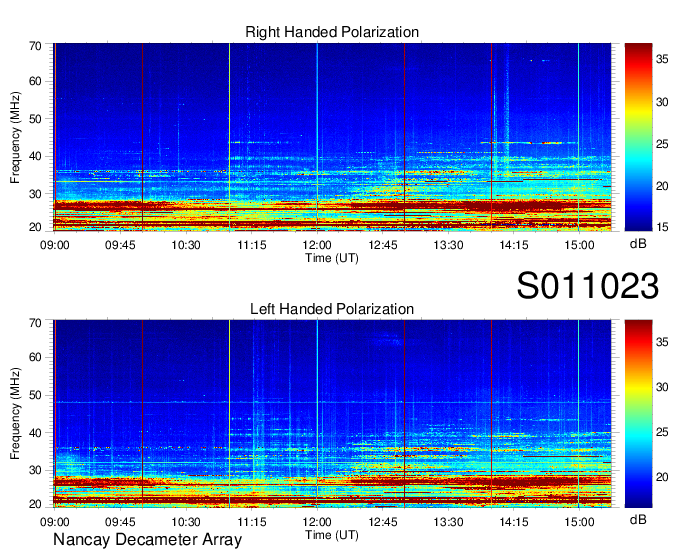This screenshot has width=680, height=552.
Task: Click the "70" frequency tick of Left Handed plot
Action: pyautogui.click(x=35, y=323)
